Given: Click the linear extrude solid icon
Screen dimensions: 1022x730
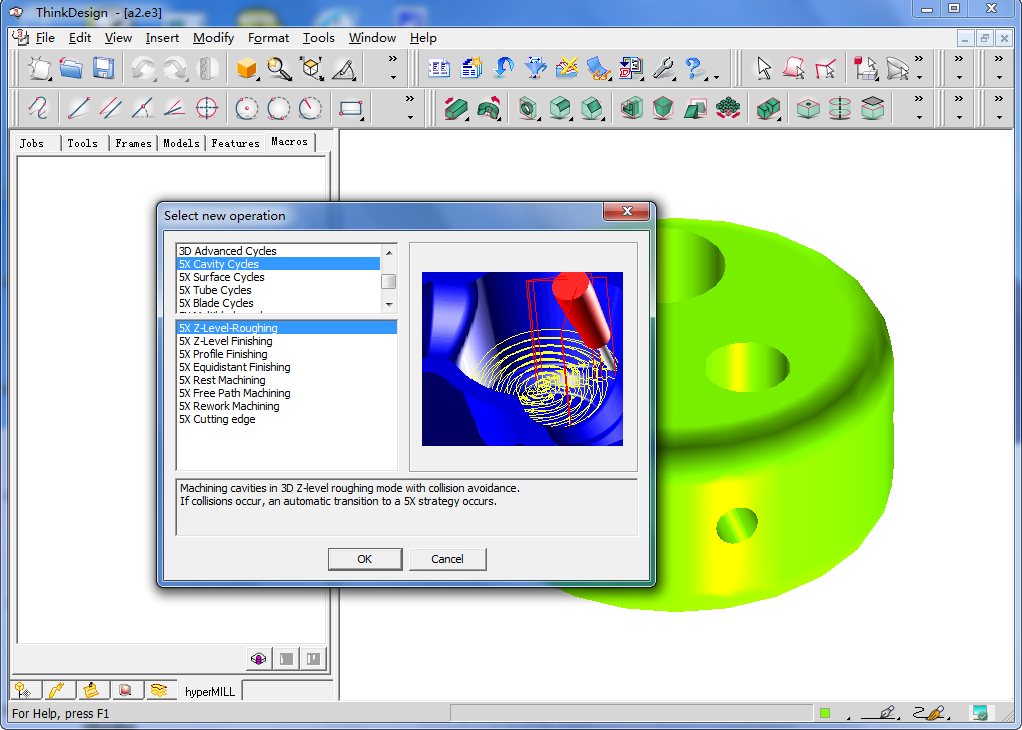Looking at the screenshot, I should coord(456,108).
